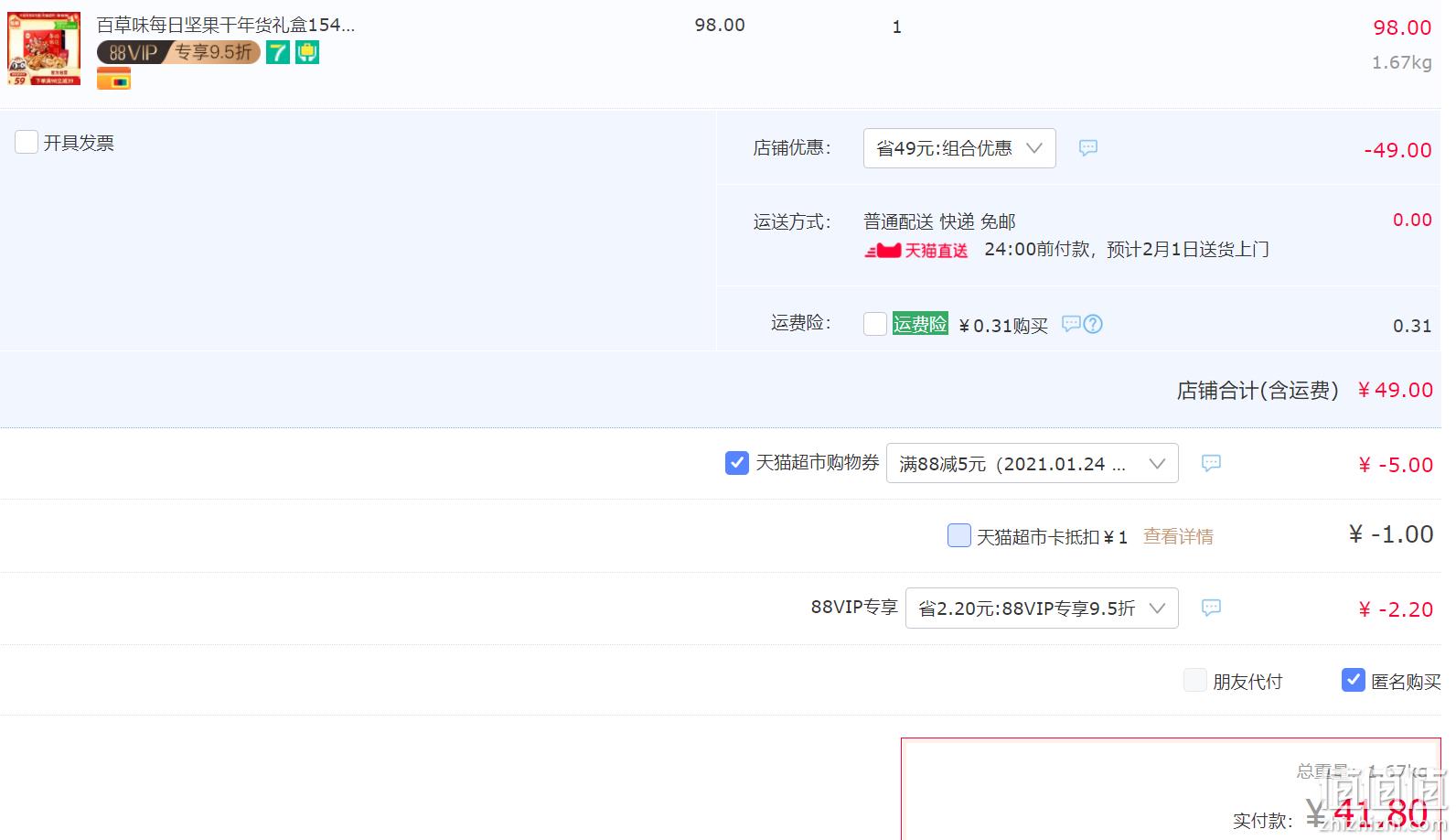Click the ¥-1.00 card deduction amount
Image resolution: width=1456 pixels, height=840 pixels.
(x=1391, y=534)
